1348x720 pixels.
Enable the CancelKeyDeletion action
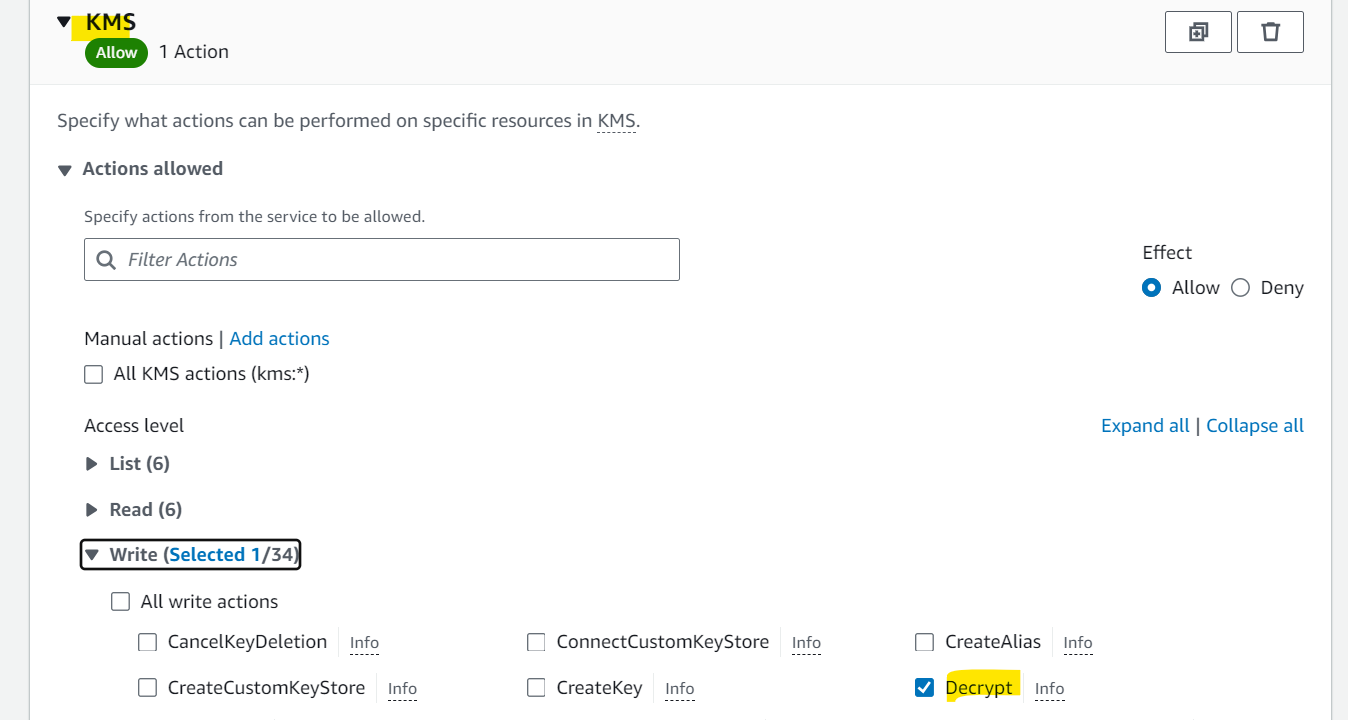click(148, 642)
